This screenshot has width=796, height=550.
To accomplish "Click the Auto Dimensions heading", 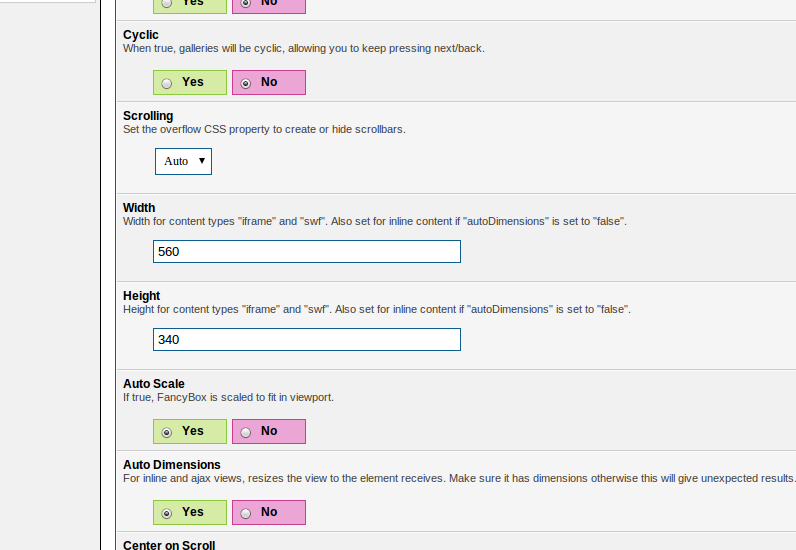I will (x=172, y=465).
